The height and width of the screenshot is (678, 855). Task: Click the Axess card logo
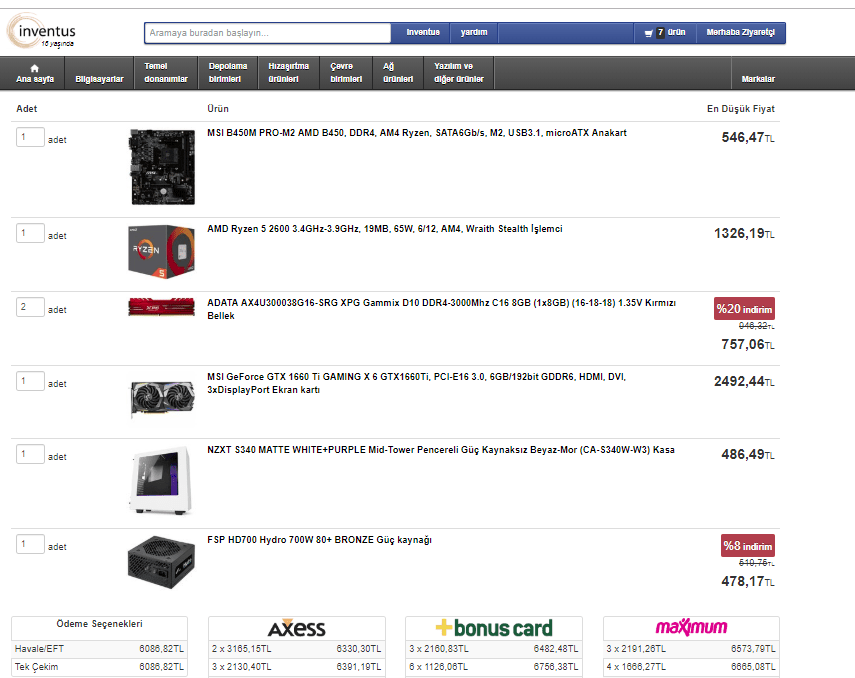click(297, 628)
